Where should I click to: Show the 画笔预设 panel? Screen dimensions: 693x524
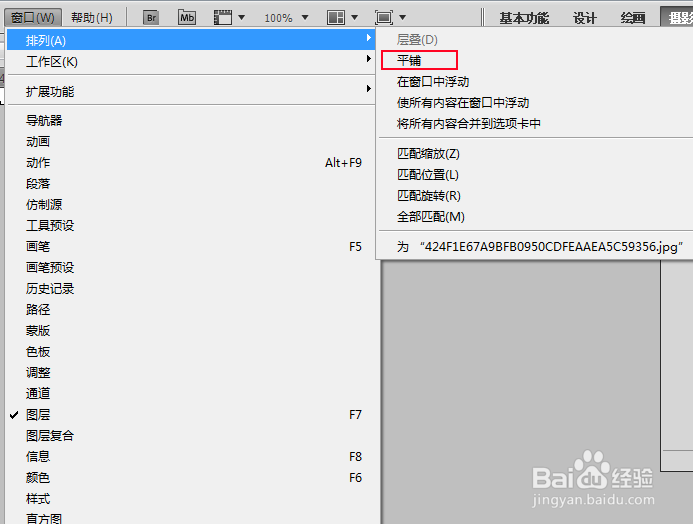pos(191,268)
